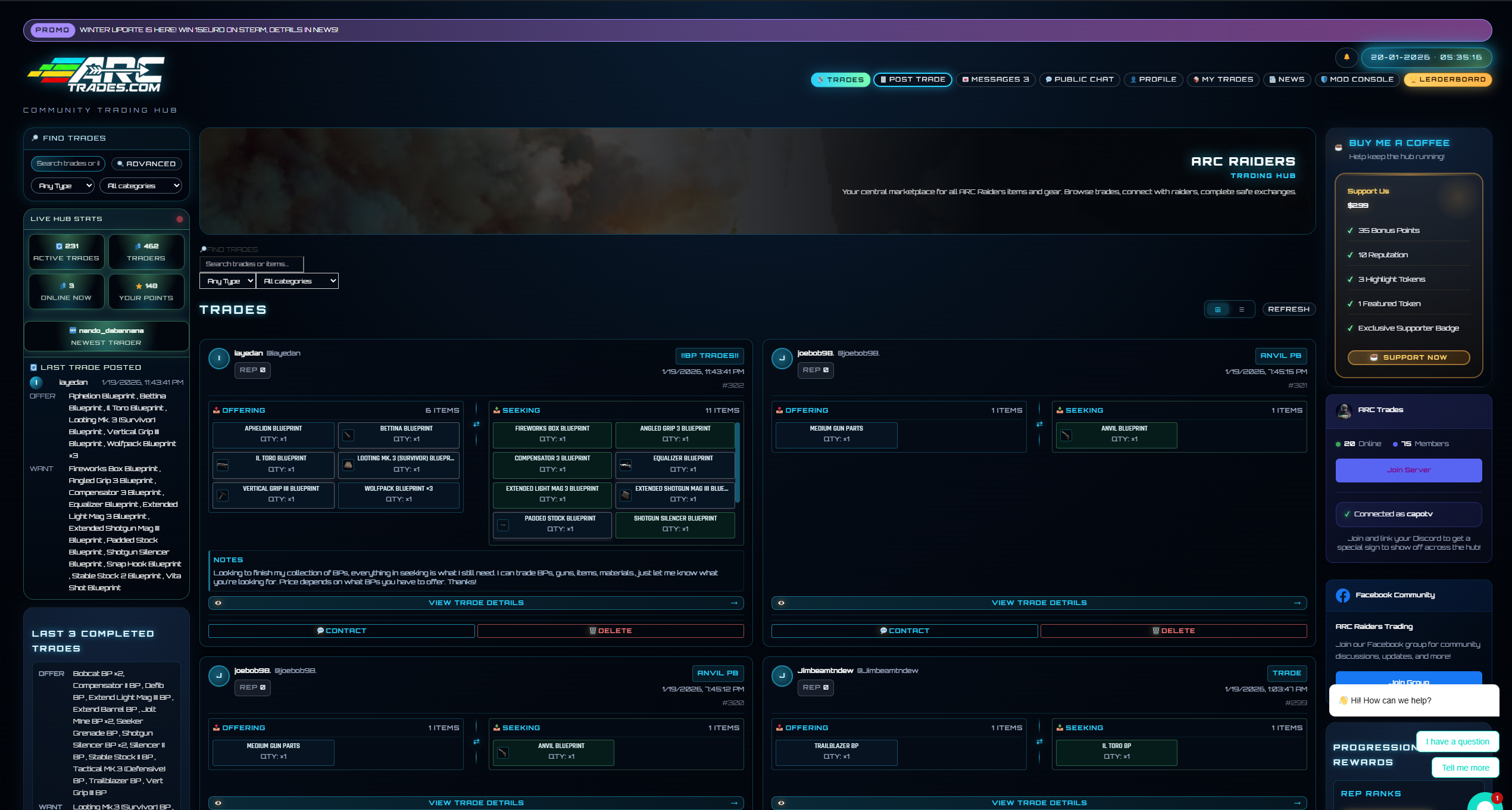
Task: Open the Profile page
Action: tap(1153, 79)
